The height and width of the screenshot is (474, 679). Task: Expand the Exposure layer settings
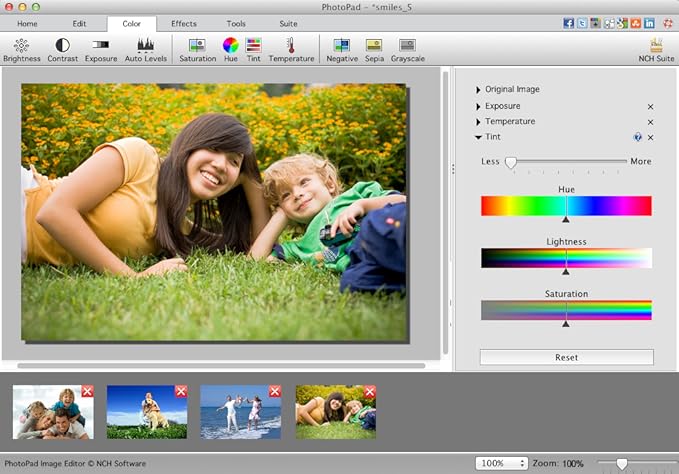tap(479, 106)
